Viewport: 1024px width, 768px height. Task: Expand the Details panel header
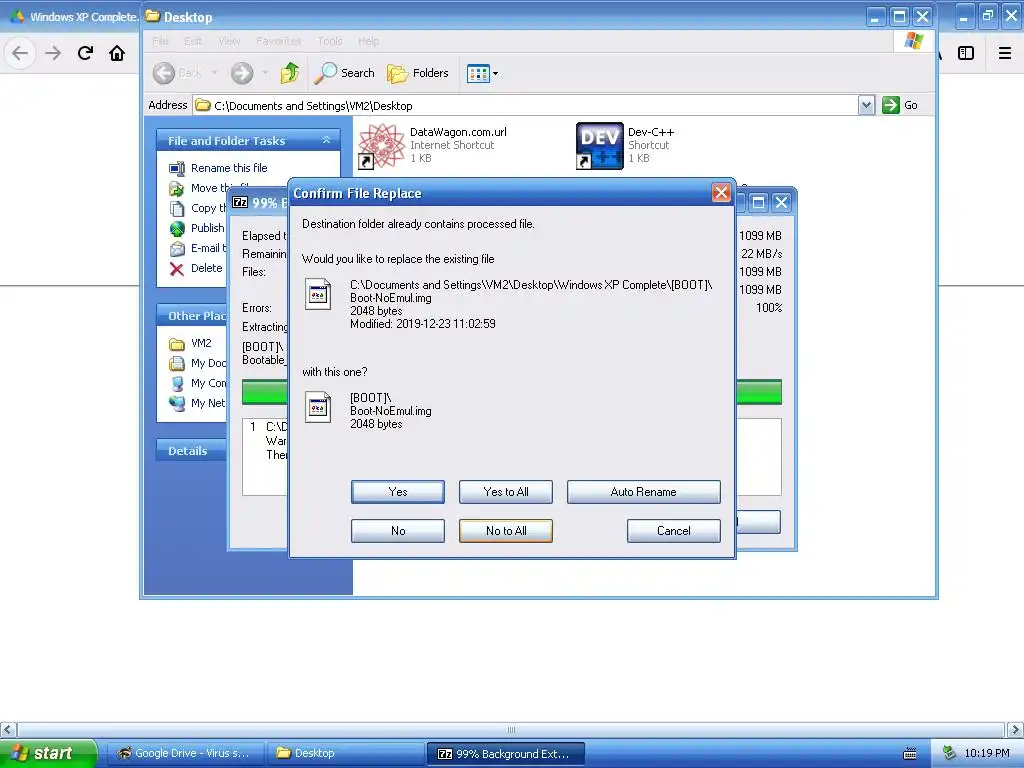coord(191,451)
